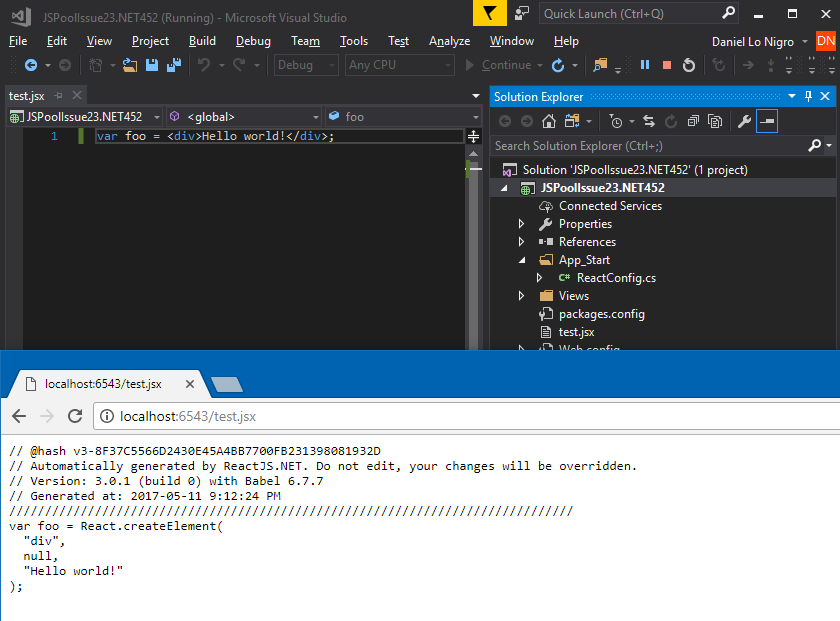Click the Continue debugging button
The image size is (840, 621).
tap(498, 65)
